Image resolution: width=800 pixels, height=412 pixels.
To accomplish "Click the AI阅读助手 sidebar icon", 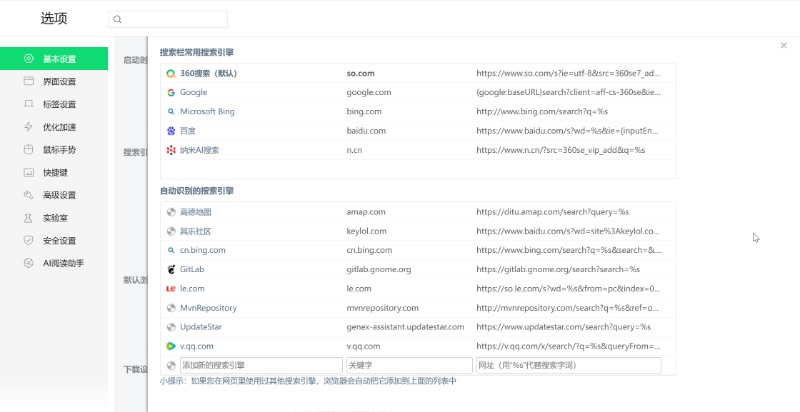I will click(29, 263).
